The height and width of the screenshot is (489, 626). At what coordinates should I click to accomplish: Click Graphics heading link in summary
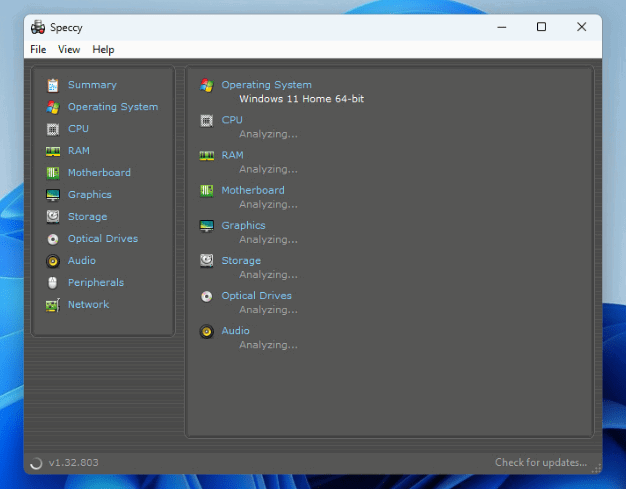(x=244, y=225)
